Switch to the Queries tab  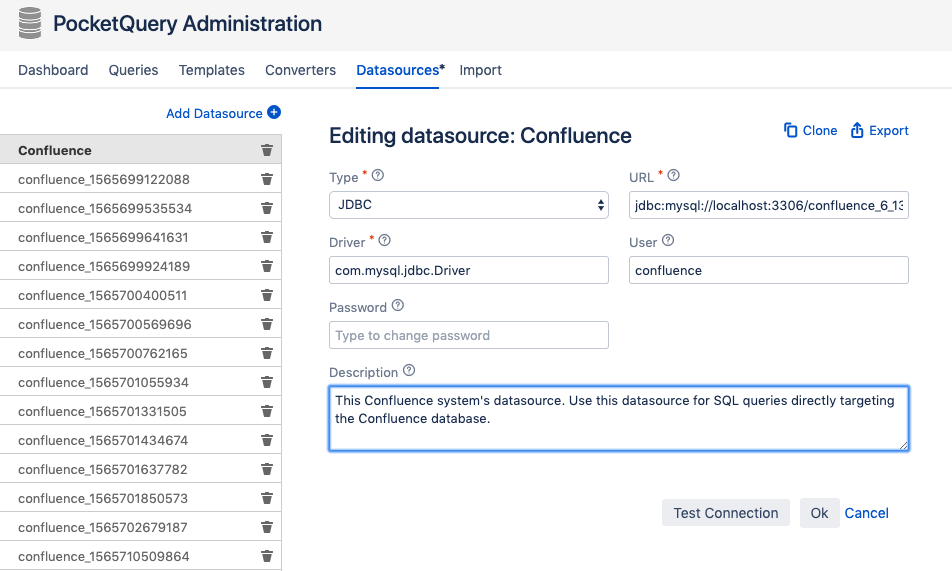(134, 70)
